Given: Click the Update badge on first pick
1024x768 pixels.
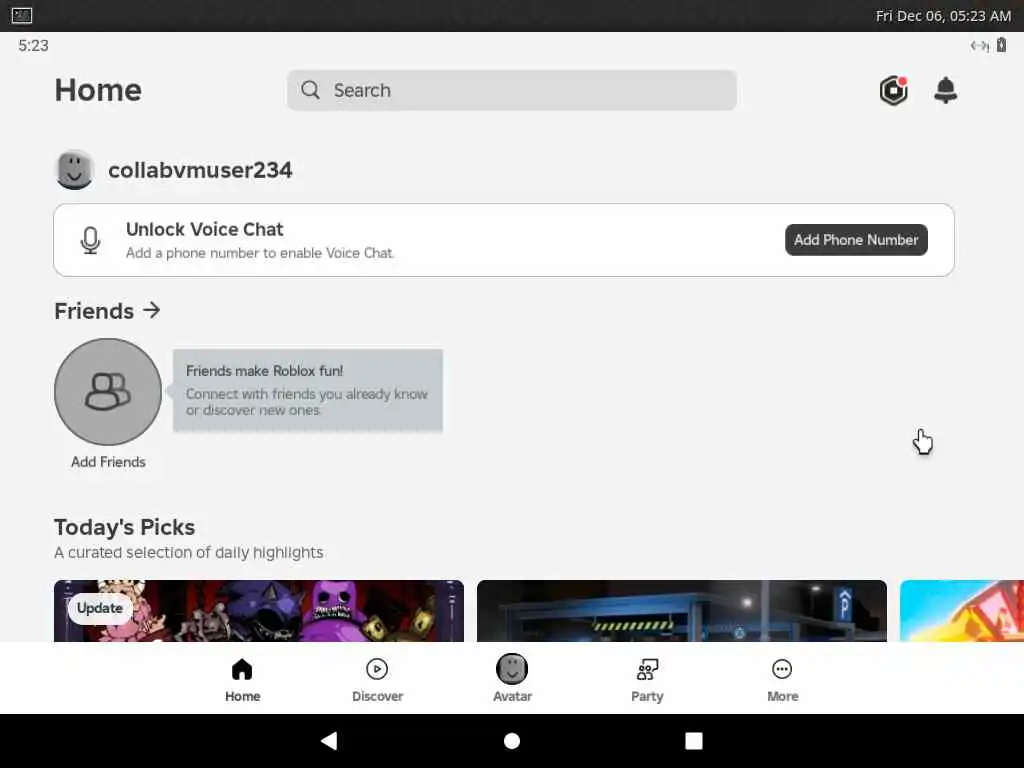Looking at the screenshot, I should tap(100, 608).
